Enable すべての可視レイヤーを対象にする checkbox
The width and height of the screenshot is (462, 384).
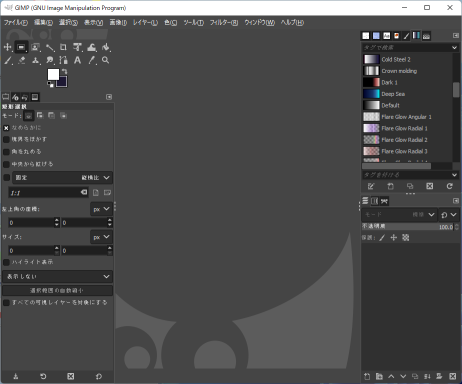point(6,303)
